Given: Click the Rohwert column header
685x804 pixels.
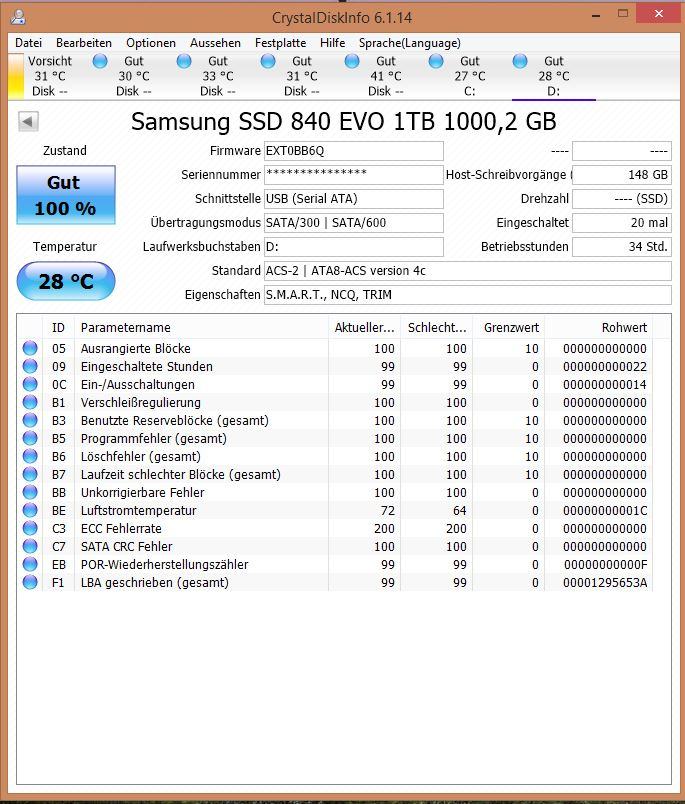Looking at the screenshot, I should click(x=598, y=327).
